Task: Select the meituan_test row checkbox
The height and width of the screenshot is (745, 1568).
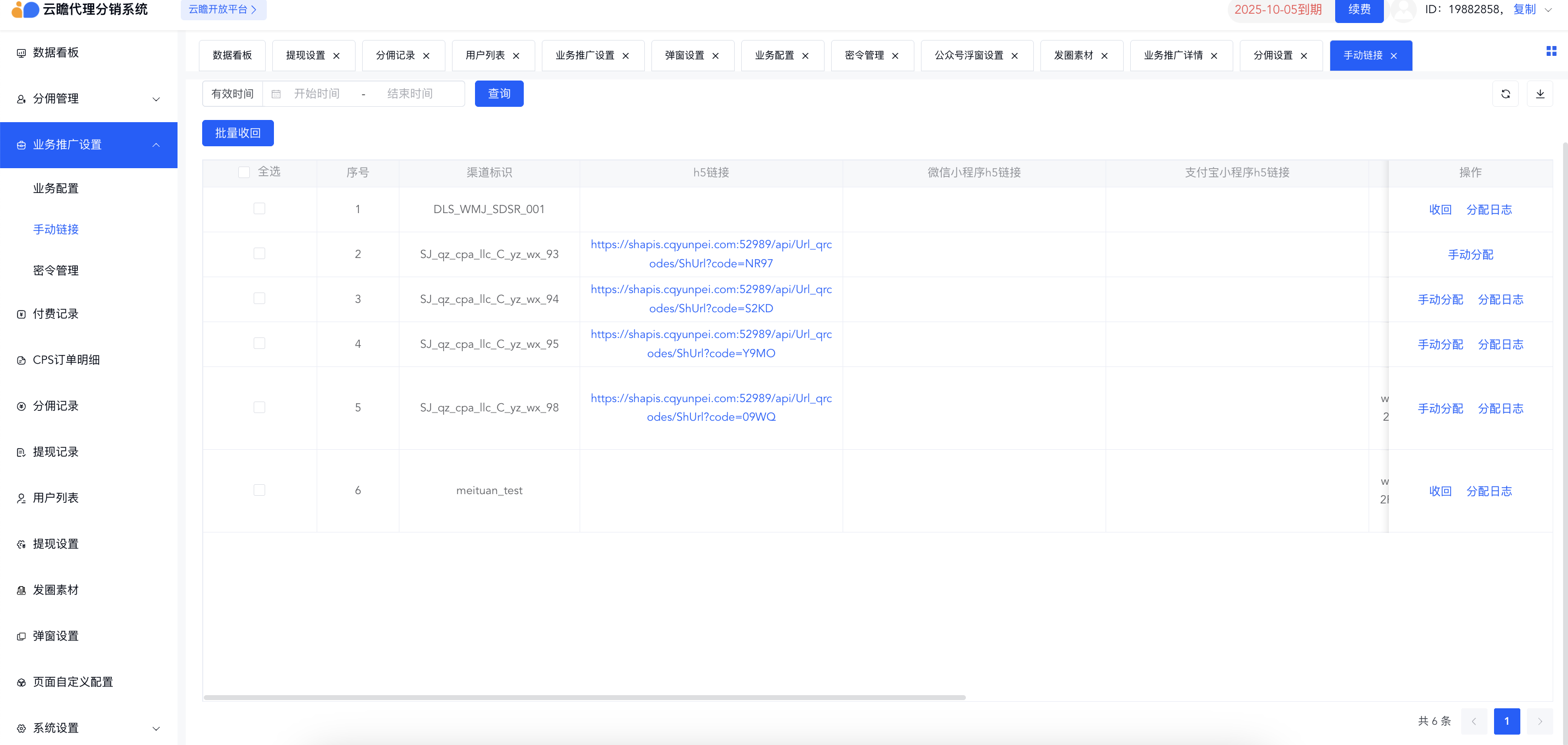Action: 259,490
